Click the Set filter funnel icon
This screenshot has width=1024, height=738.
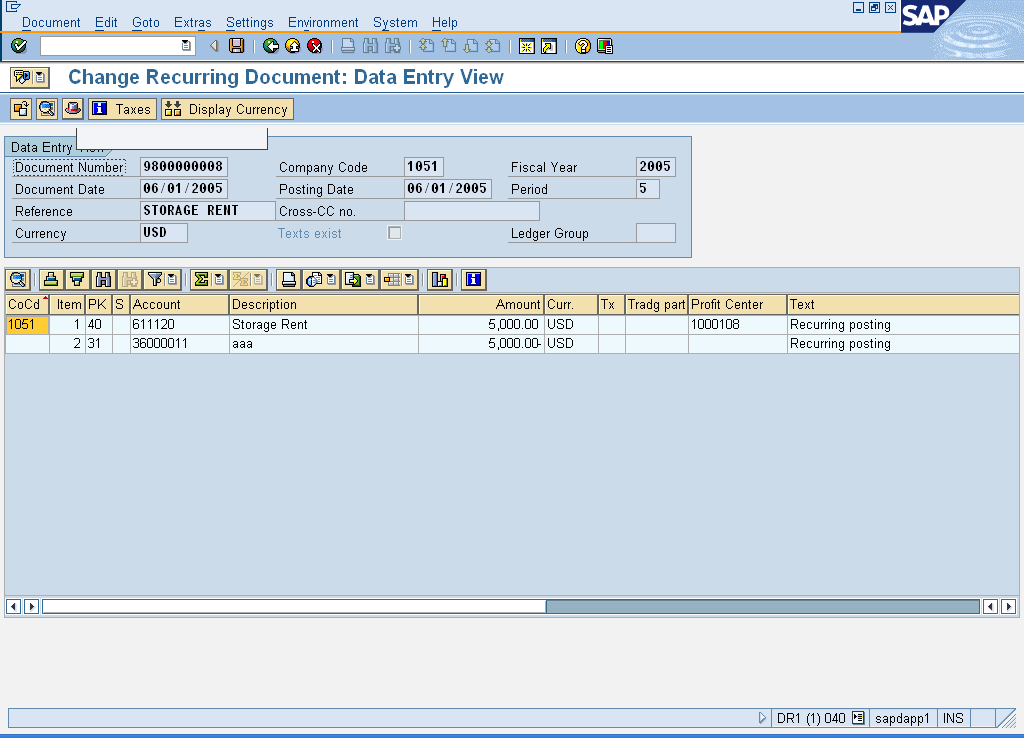pos(155,280)
